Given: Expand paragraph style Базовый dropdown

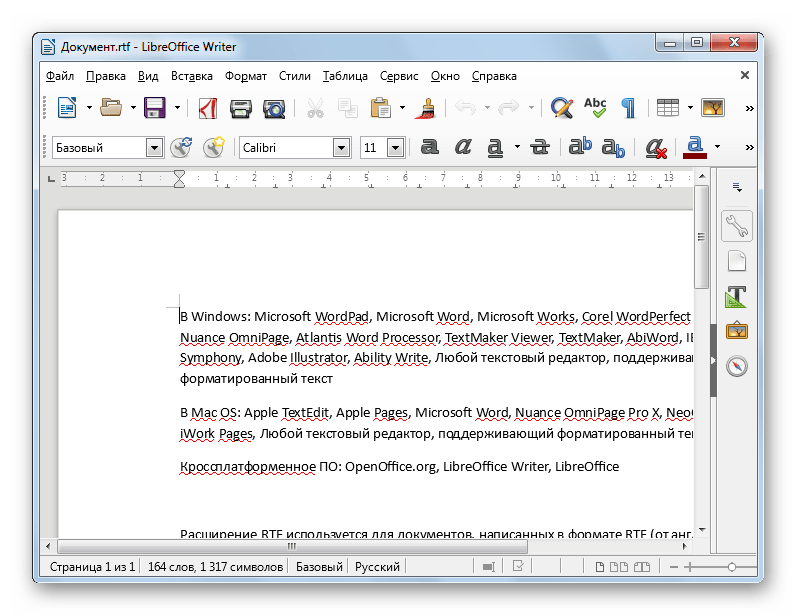Looking at the screenshot, I should (154, 148).
